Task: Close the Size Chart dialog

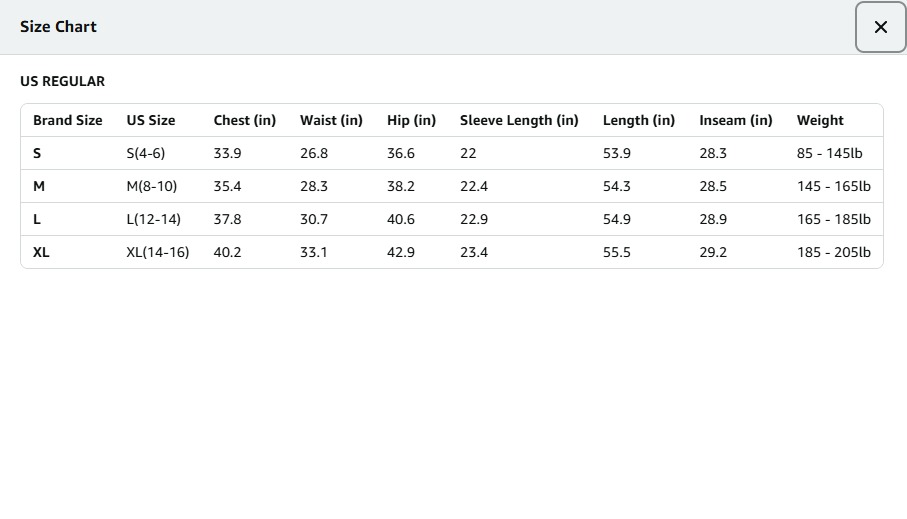Action: [x=880, y=27]
